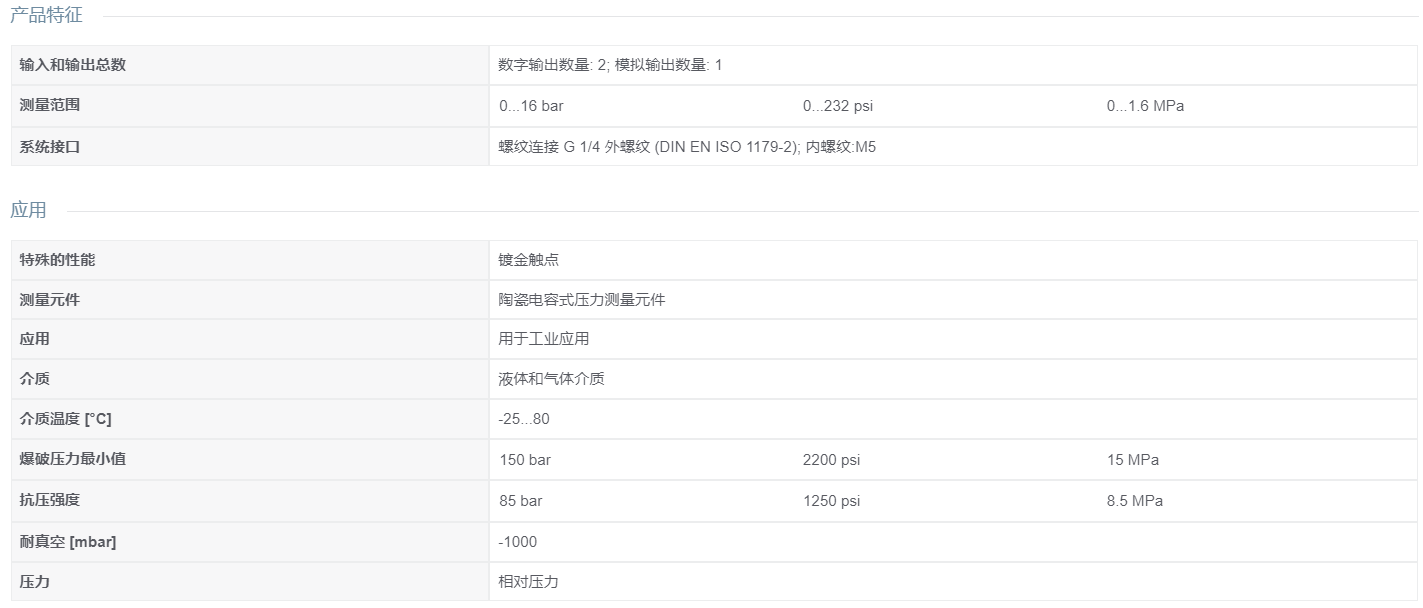This screenshot has width=1423, height=608.
Task: Click the -25...80 temperature value
Action: [523, 419]
